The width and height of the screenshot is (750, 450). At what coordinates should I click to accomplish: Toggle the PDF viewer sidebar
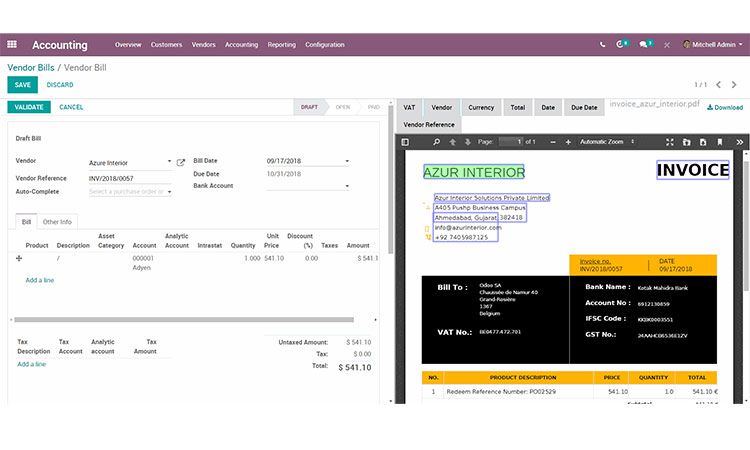click(x=405, y=142)
